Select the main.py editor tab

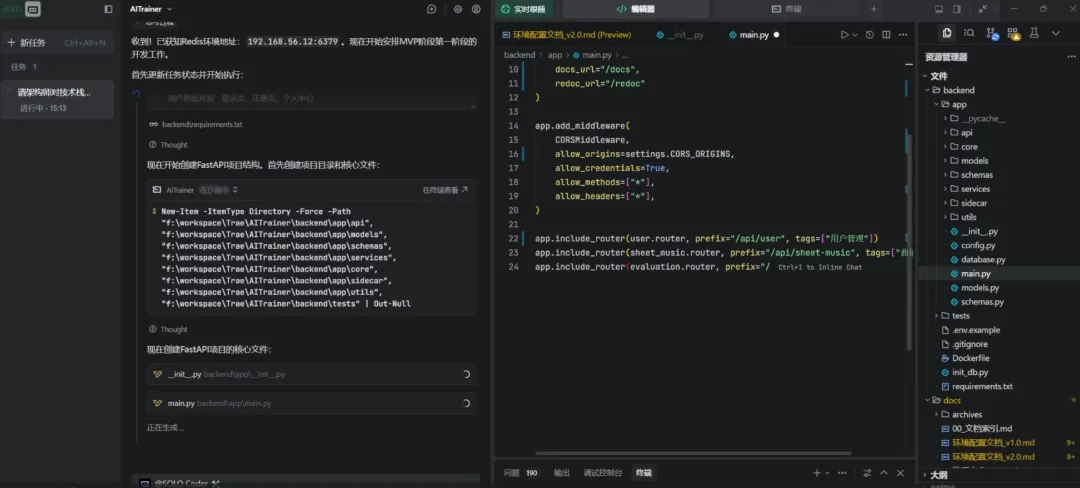point(754,34)
